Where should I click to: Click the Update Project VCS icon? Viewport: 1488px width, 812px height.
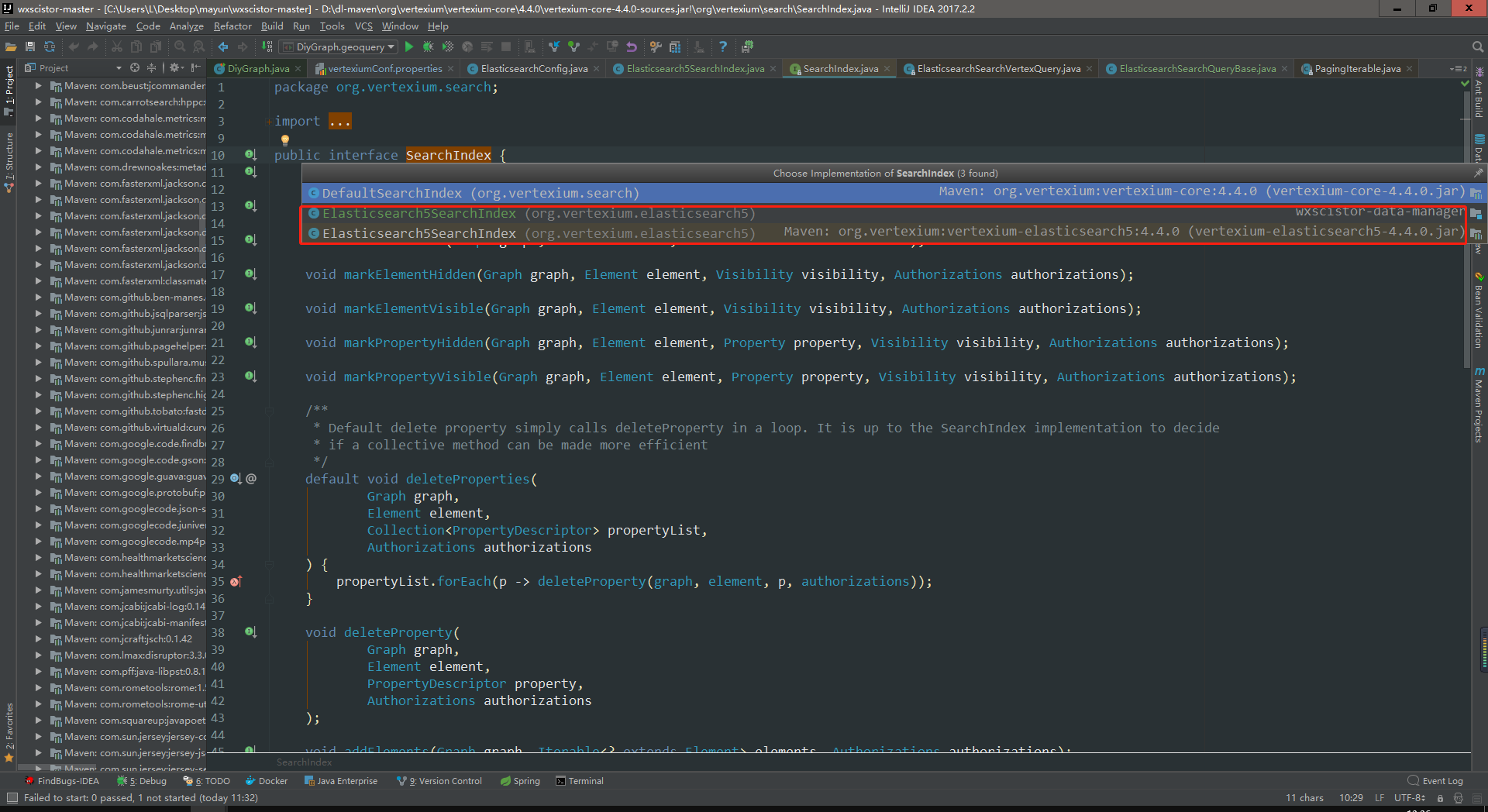tap(554, 47)
